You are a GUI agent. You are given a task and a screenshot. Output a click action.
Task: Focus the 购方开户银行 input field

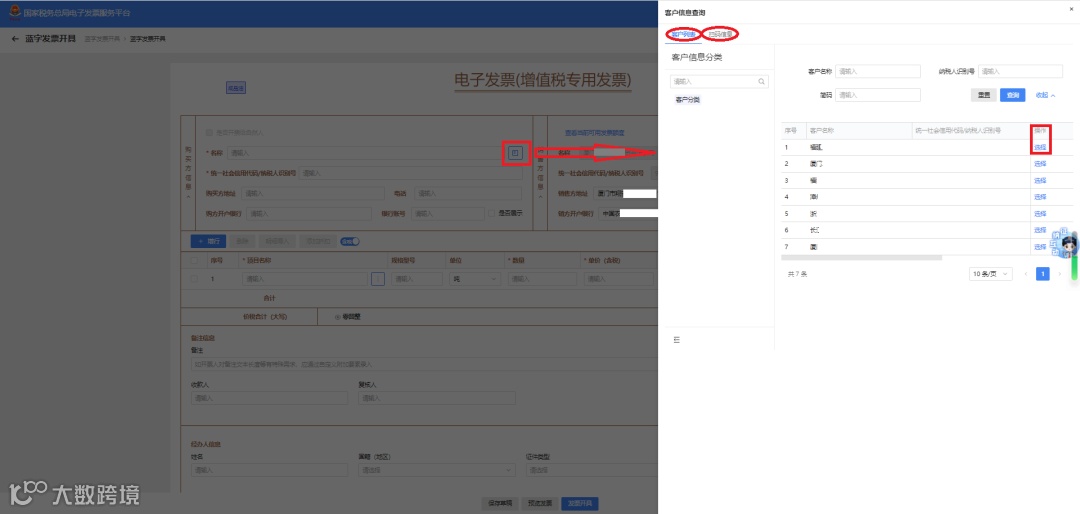point(309,214)
